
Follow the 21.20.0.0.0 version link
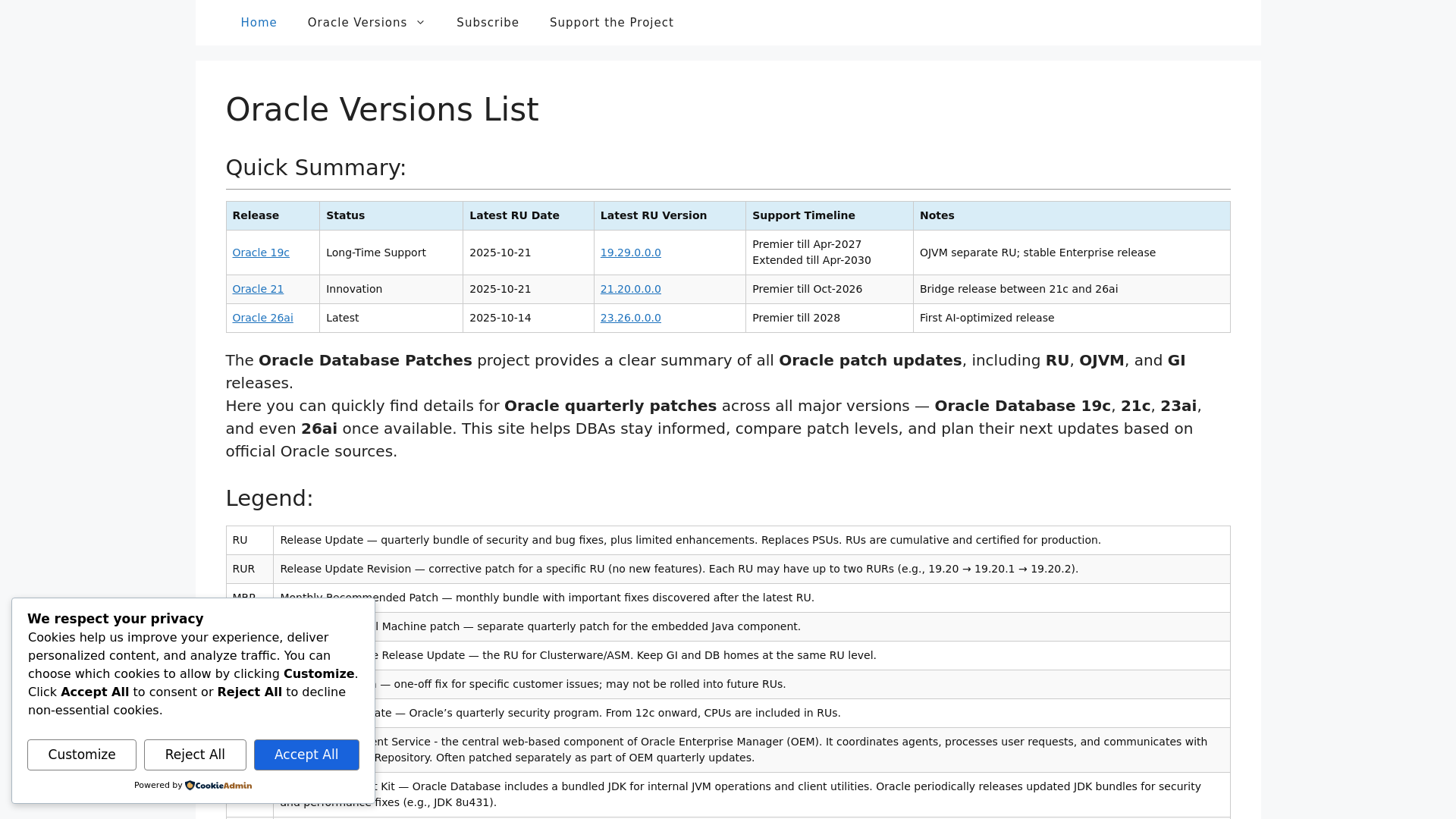pos(630,289)
